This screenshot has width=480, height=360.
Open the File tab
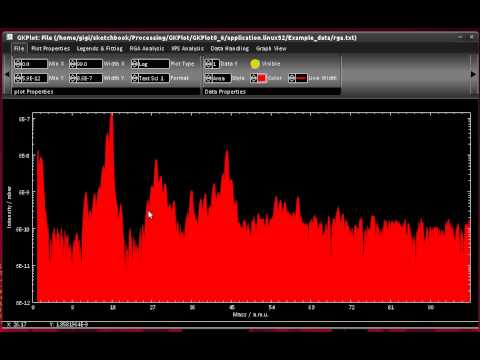point(19,49)
